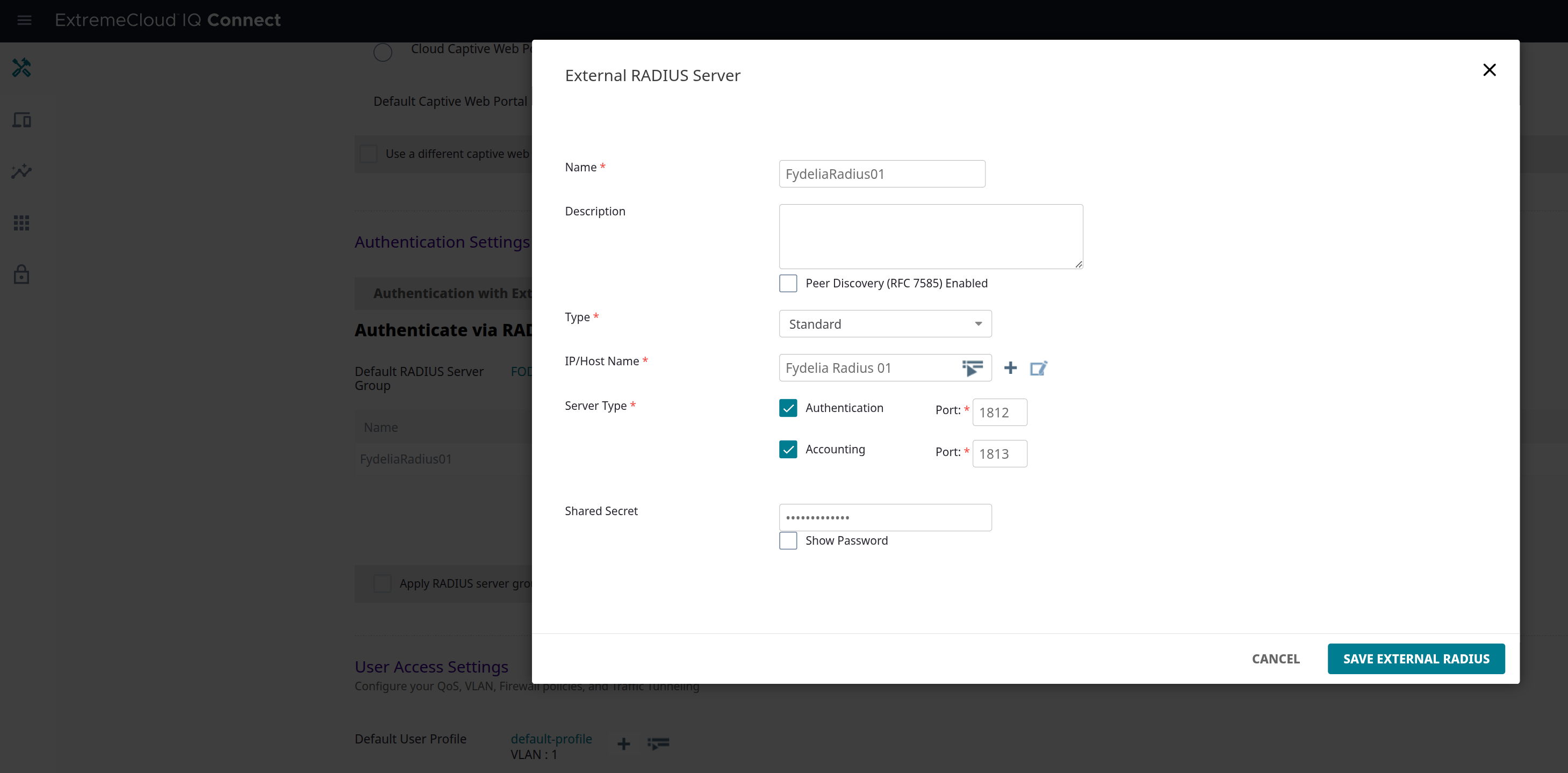Open the insights chart sidebar icon
This screenshot has height=773, width=1568.
22,172
